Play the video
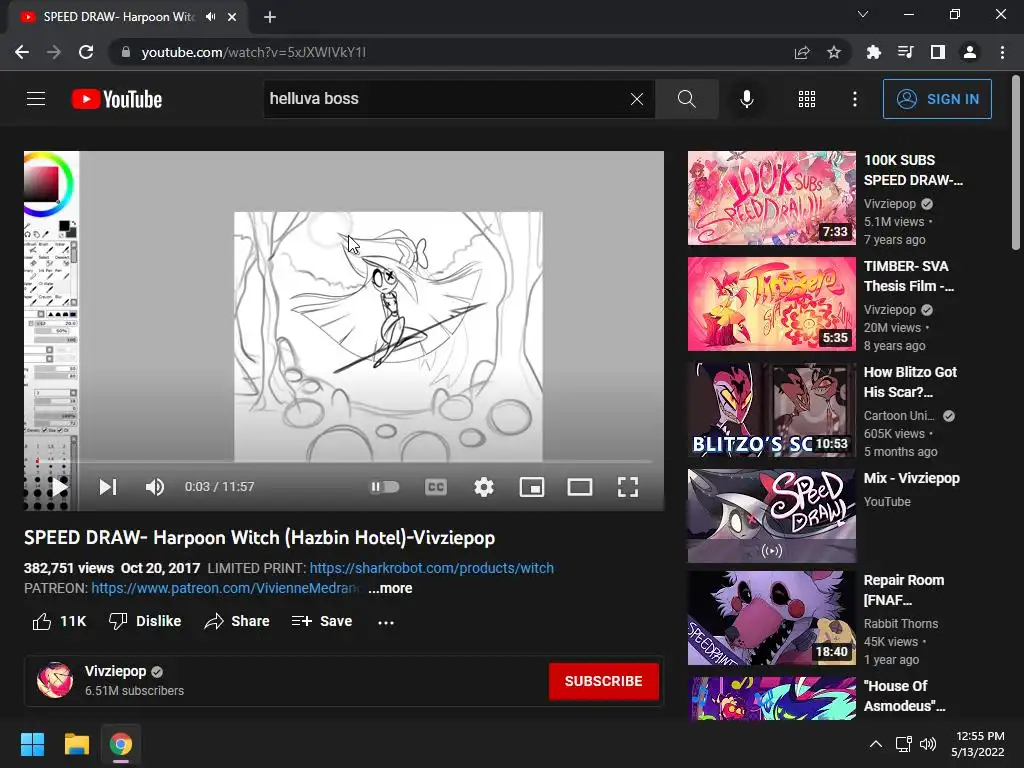The height and width of the screenshot is (768, 1024). 60,487
